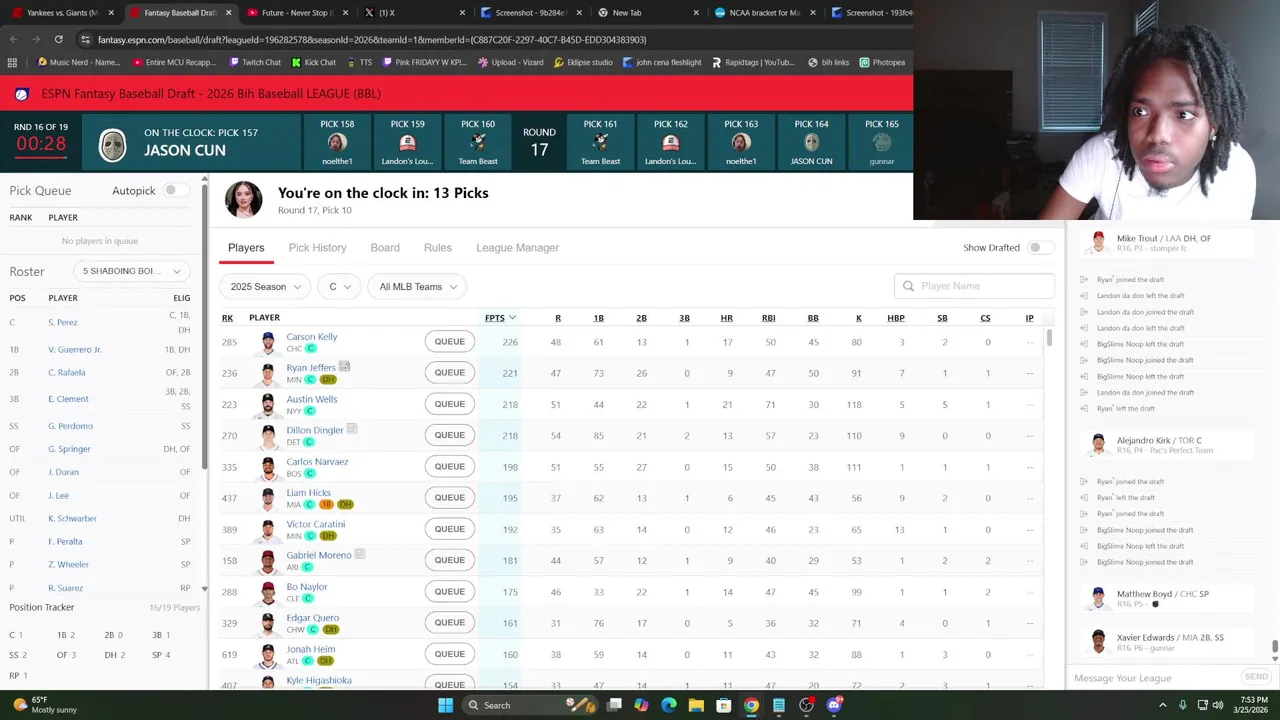Open the Chrome apps grid icon
The height and width of the screenshot is (720, 1280).
12,62
